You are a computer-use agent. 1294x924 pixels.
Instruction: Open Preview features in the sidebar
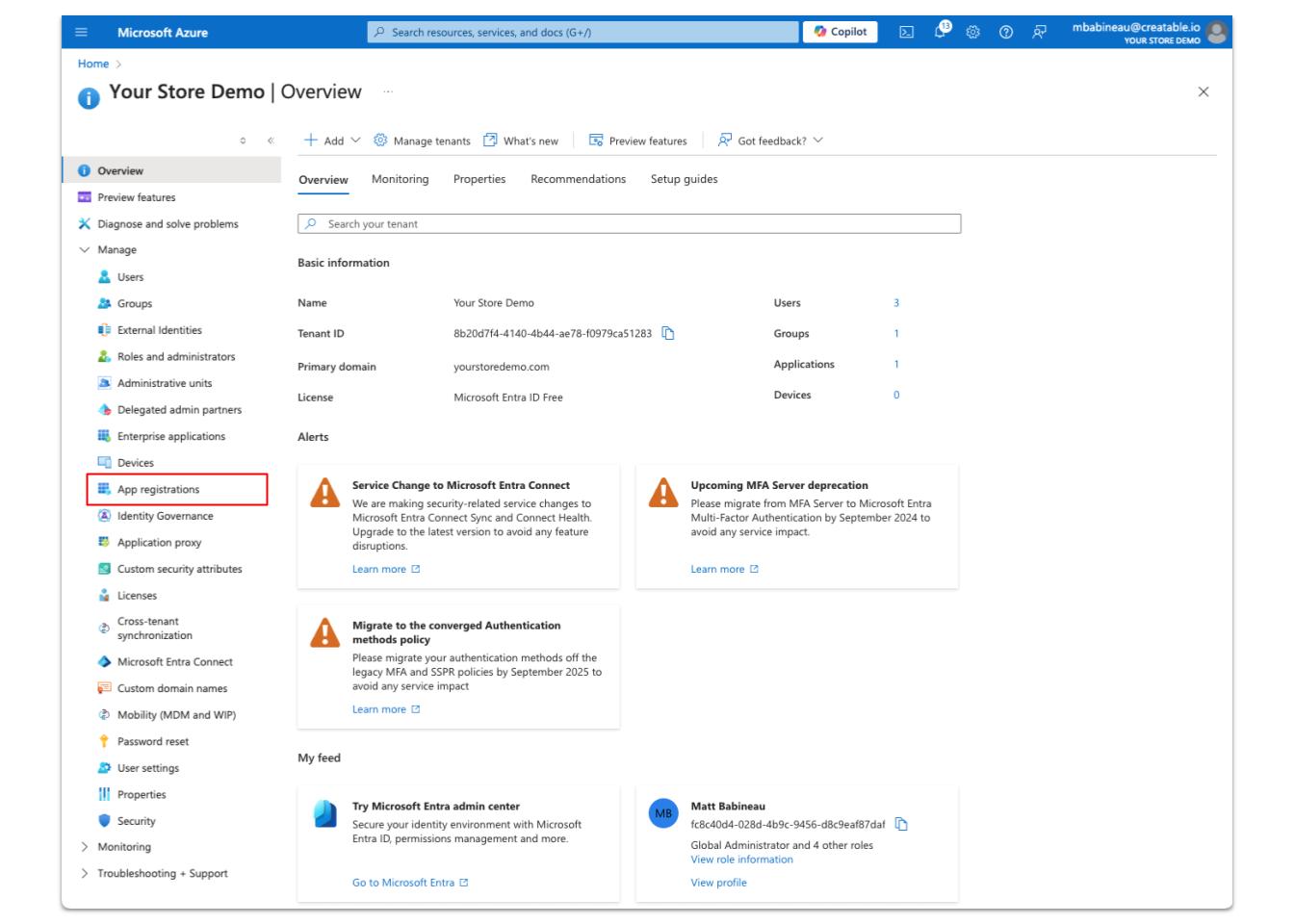pyautogui.click(x=136, y=197)
